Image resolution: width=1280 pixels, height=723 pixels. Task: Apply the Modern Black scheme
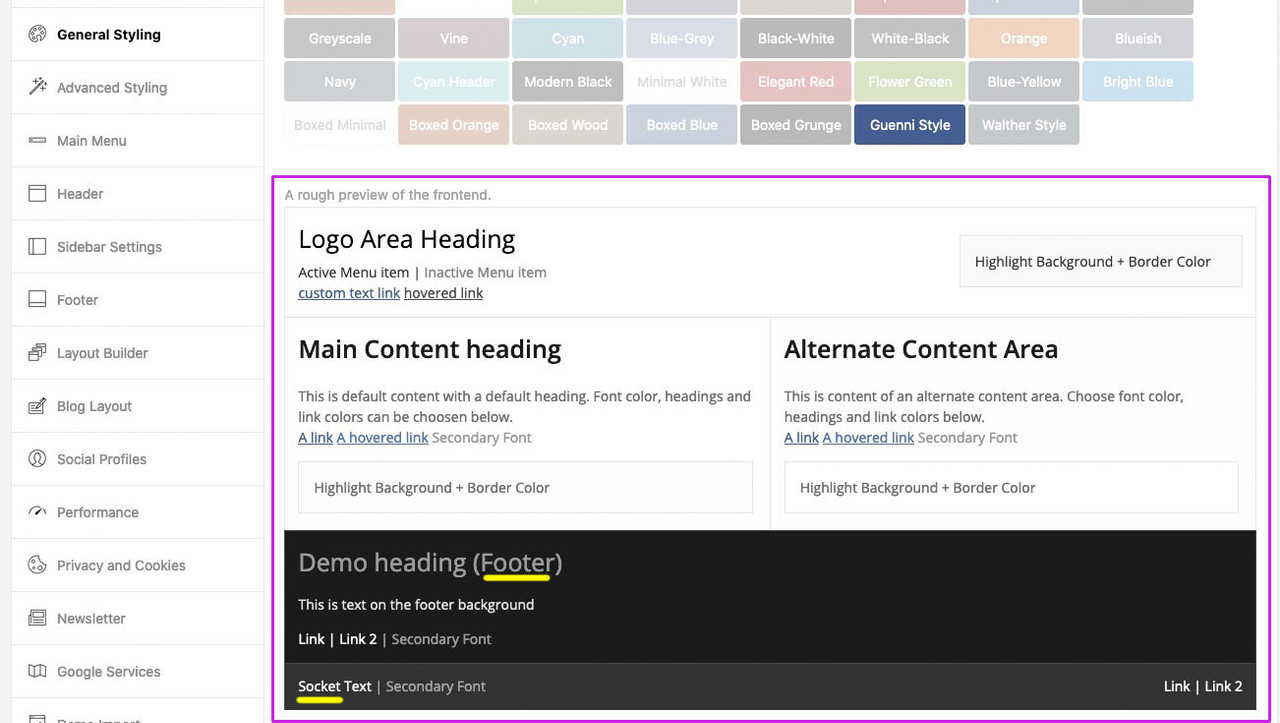pyautogui.click(x=568, y=81)
